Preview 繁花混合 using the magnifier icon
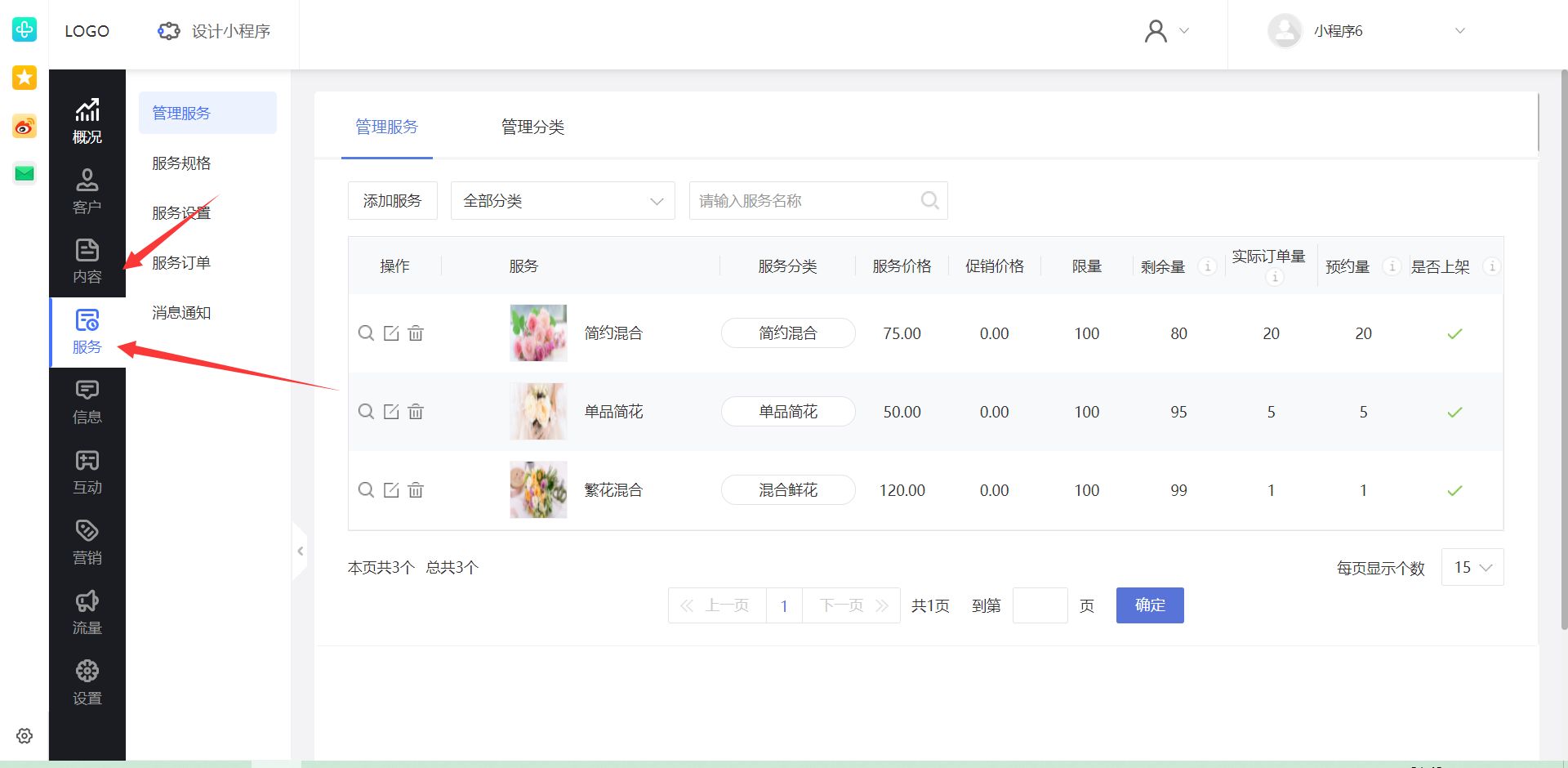 [x=366, y=490]
